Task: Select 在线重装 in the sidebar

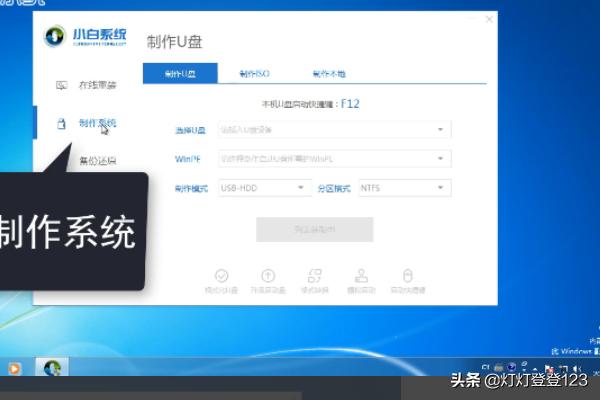Action: pyautogui.click(x=86, y=85)
